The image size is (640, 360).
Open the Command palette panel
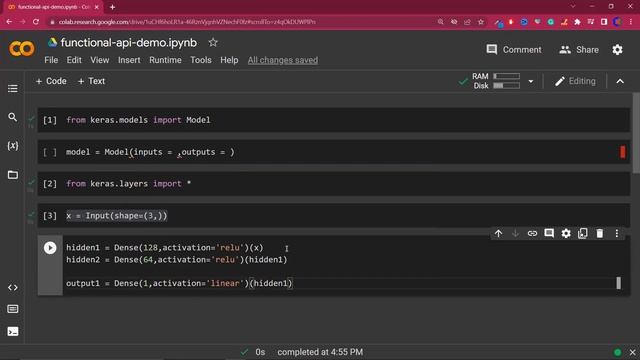click(13, 309)
